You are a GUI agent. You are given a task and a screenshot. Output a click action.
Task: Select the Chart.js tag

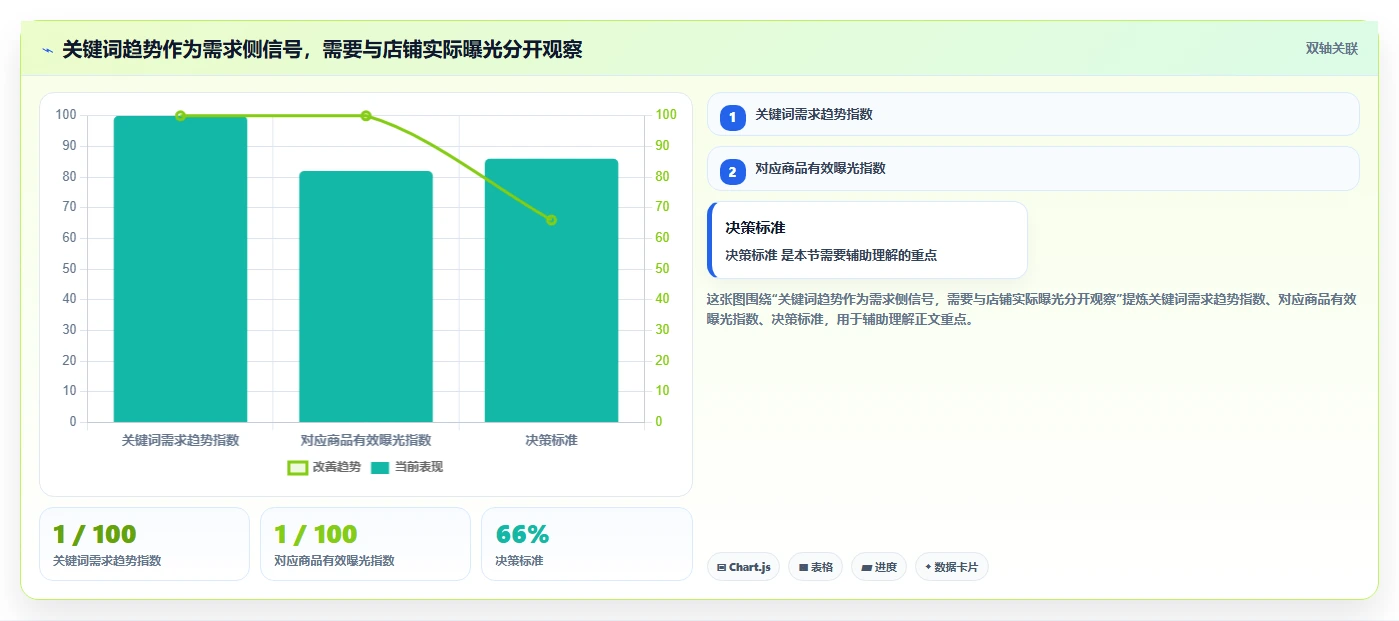(x=743, y=567)
